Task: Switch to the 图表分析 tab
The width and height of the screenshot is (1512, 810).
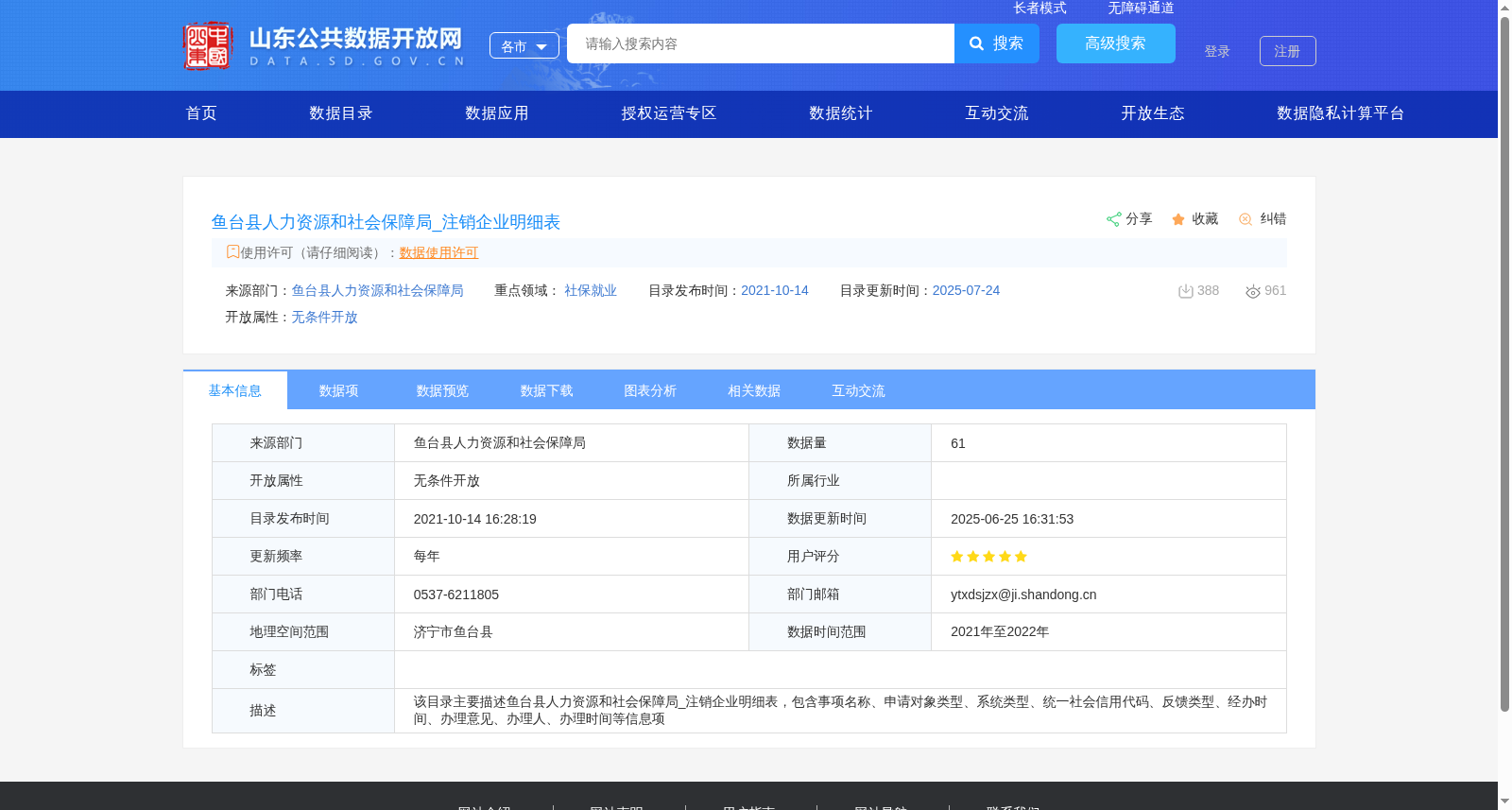Action: [651, 390]
